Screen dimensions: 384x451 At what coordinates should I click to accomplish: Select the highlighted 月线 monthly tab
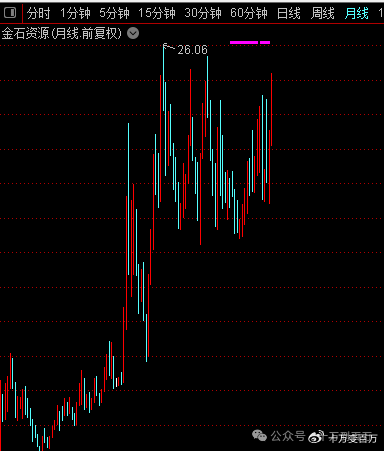tap(357, 13)
